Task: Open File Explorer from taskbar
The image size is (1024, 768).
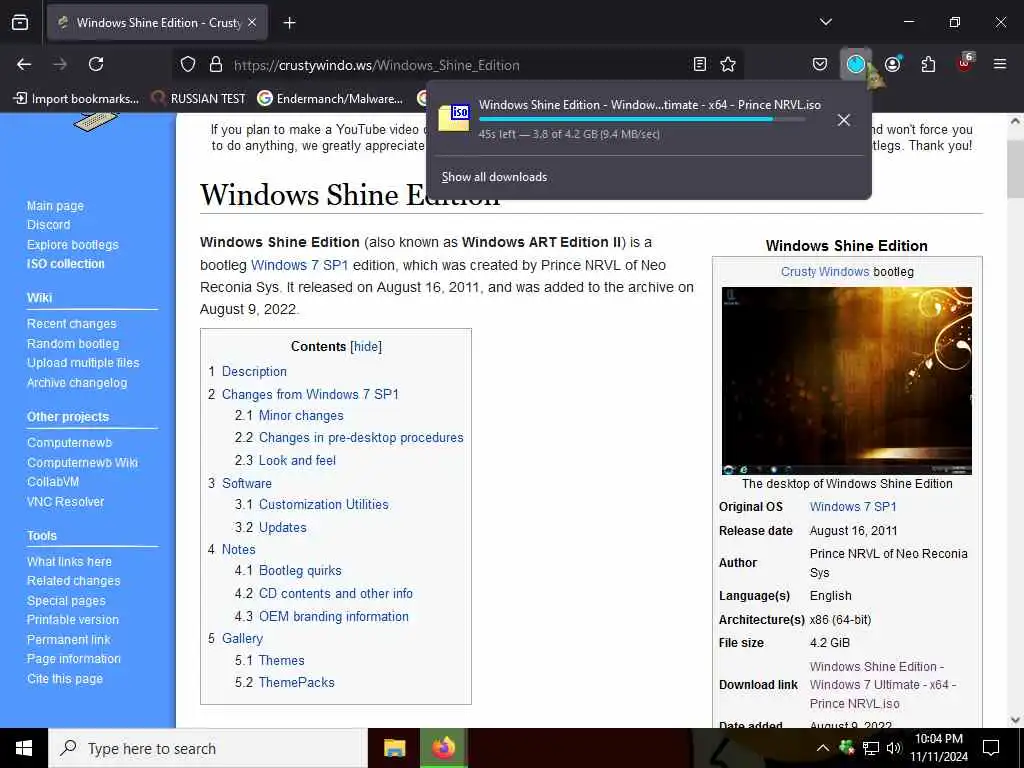Action: (394, 748)
